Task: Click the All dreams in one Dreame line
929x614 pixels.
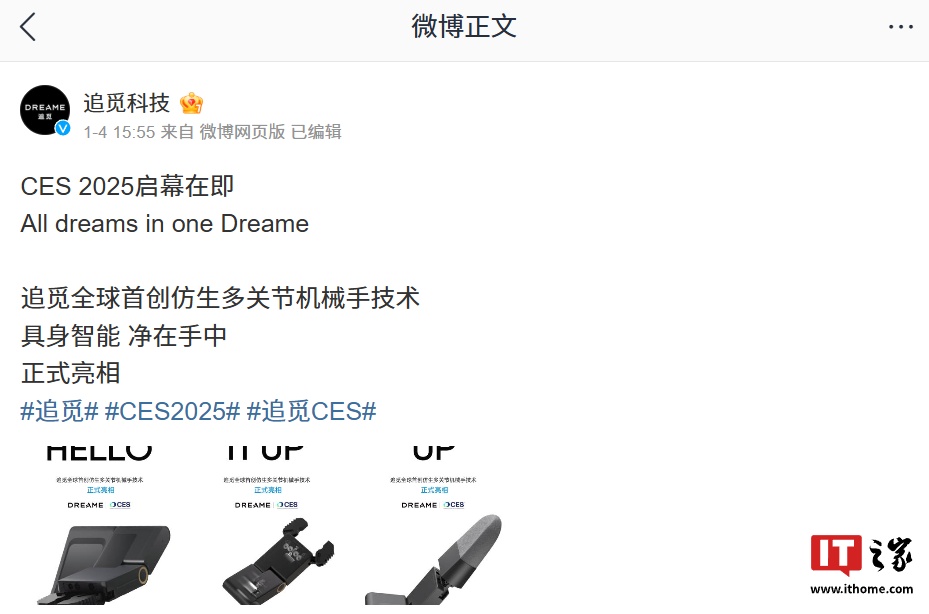Action: [165, 224]
